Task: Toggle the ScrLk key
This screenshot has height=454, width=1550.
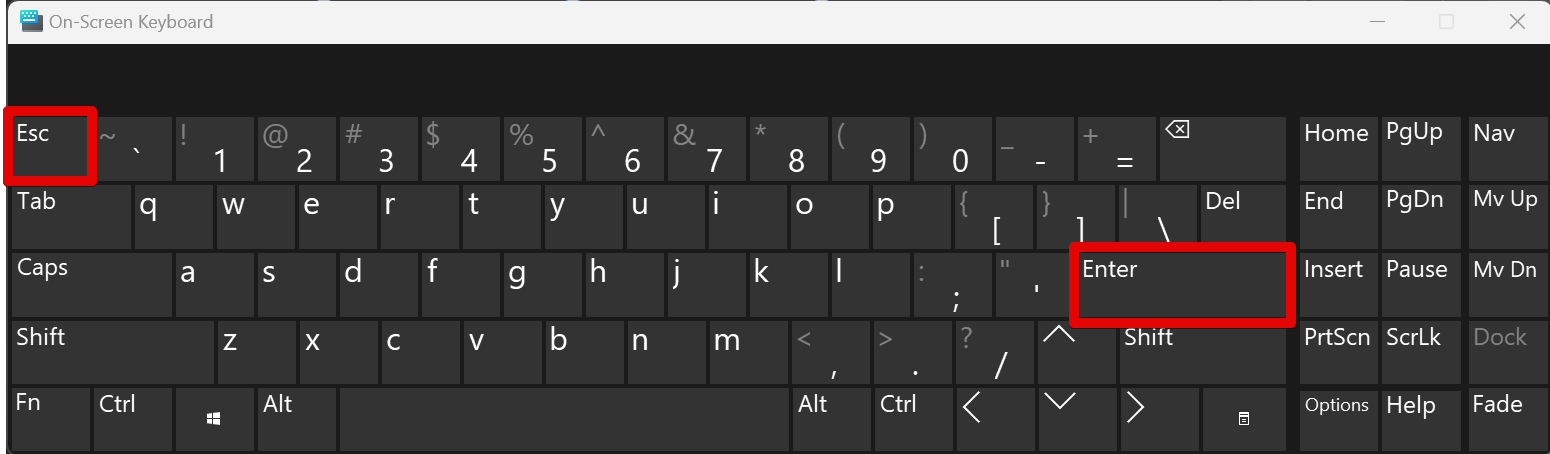Action: (x=1421, y=352)
